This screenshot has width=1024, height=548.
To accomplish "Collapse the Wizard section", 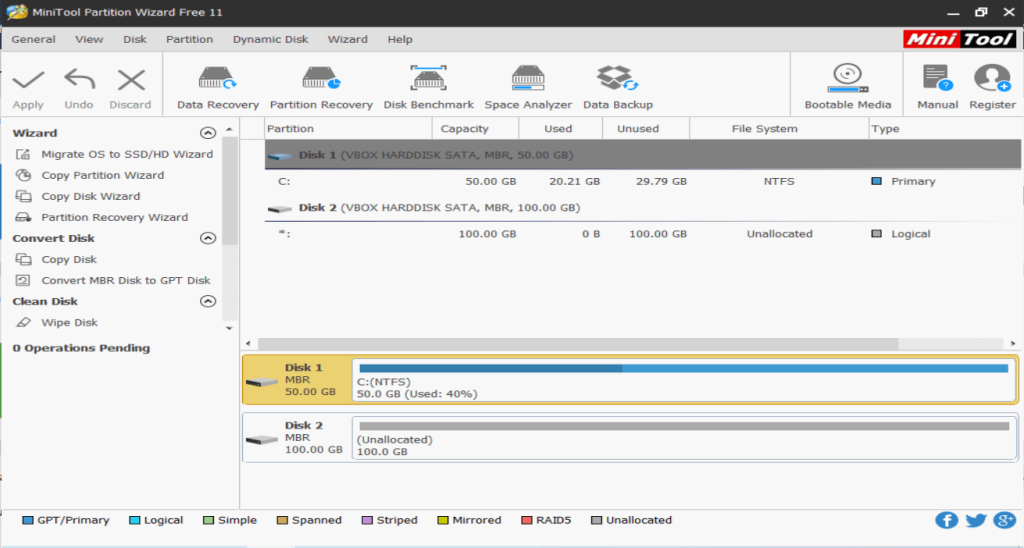I will tap(208, 133).
